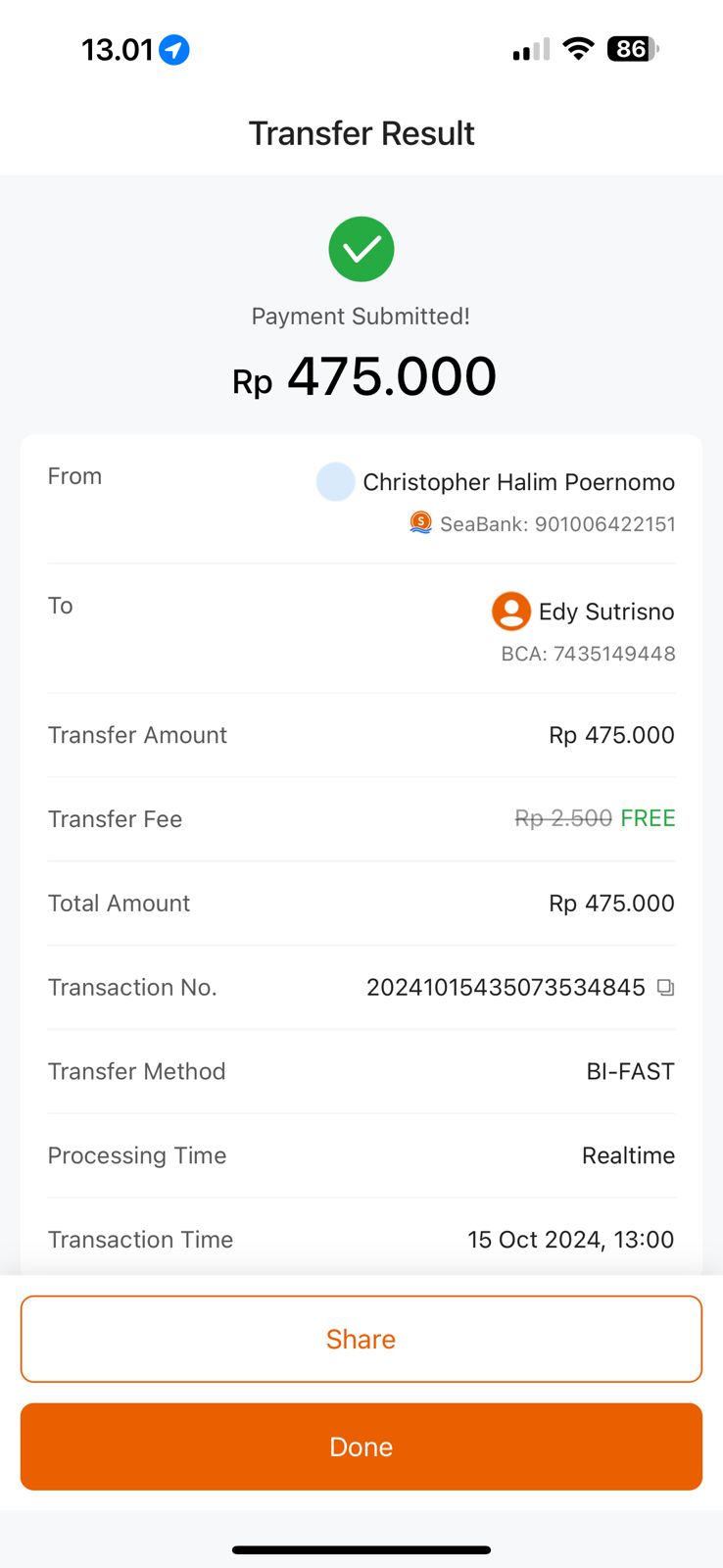Tap the large Rp 475.000 amount heading
This screenshot has height=1568, width=723.
click(364, 377)
